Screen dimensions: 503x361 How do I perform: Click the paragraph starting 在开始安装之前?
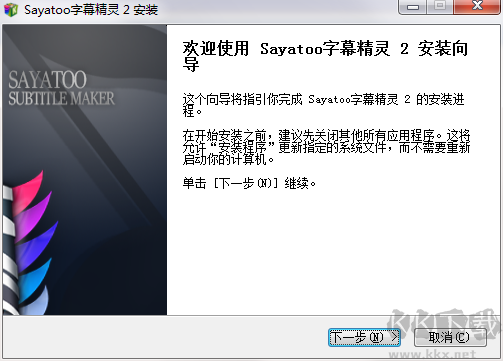(326, 147)
